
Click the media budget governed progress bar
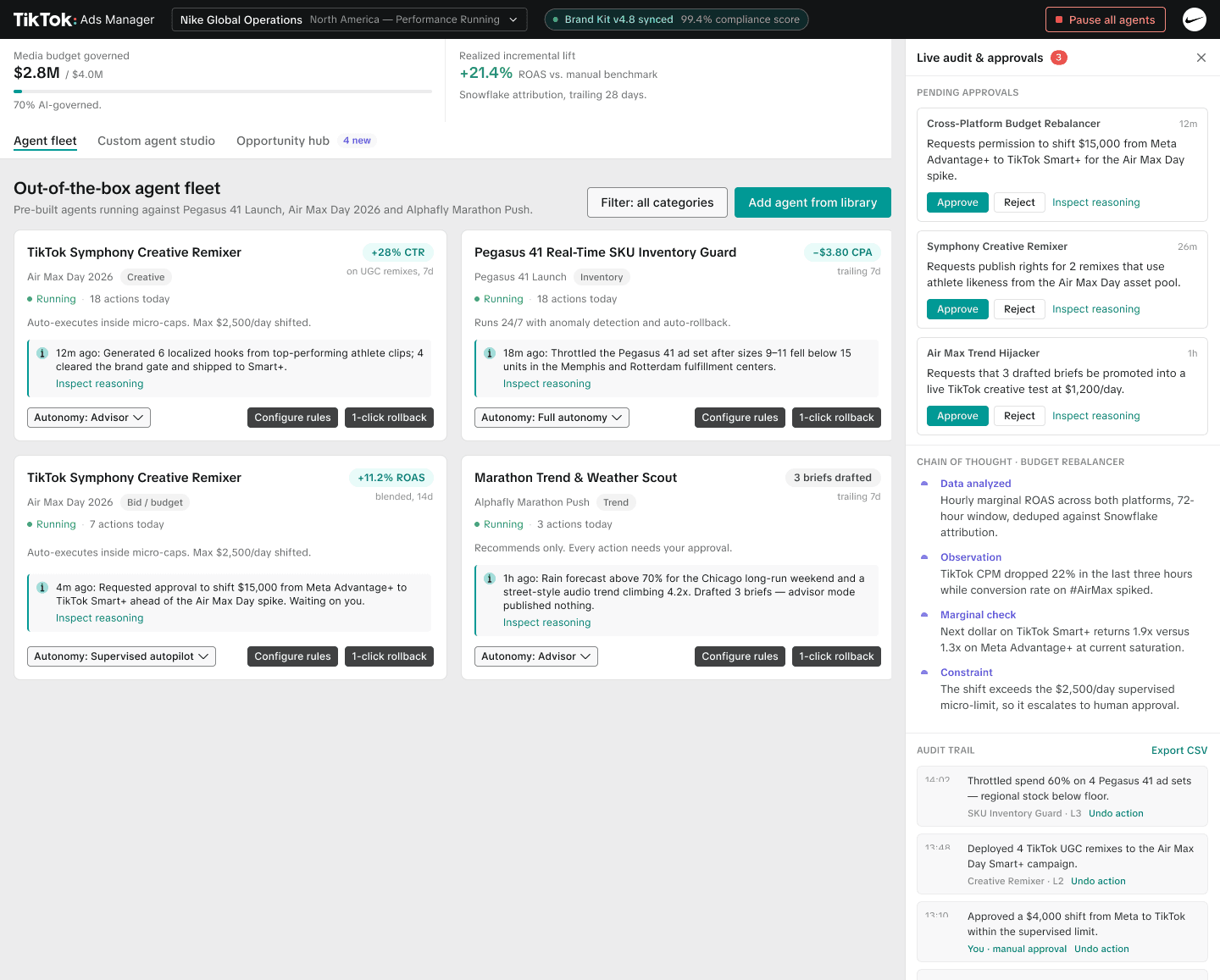[x=223, y=91]
